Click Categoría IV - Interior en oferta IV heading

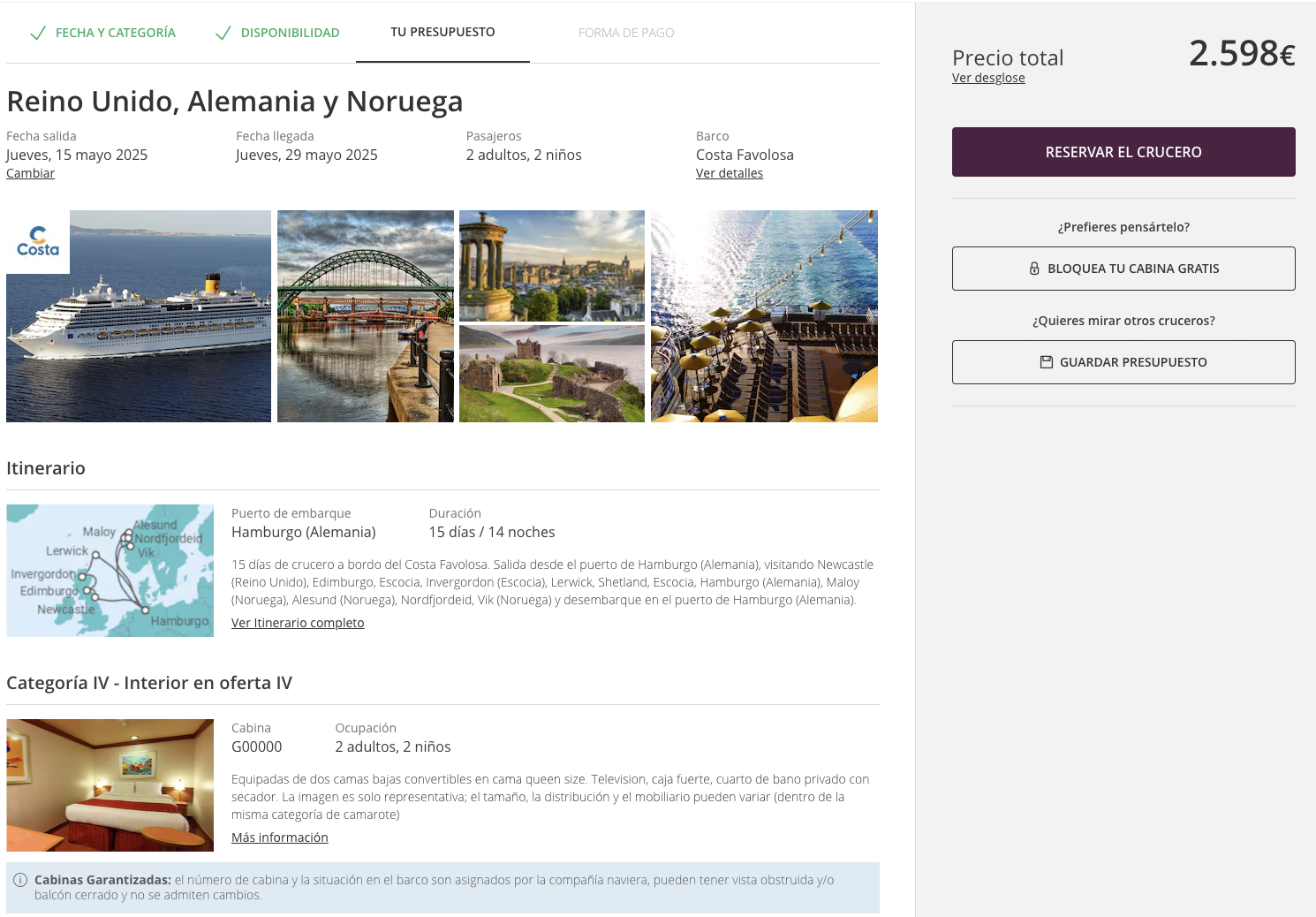coord(149,683)
